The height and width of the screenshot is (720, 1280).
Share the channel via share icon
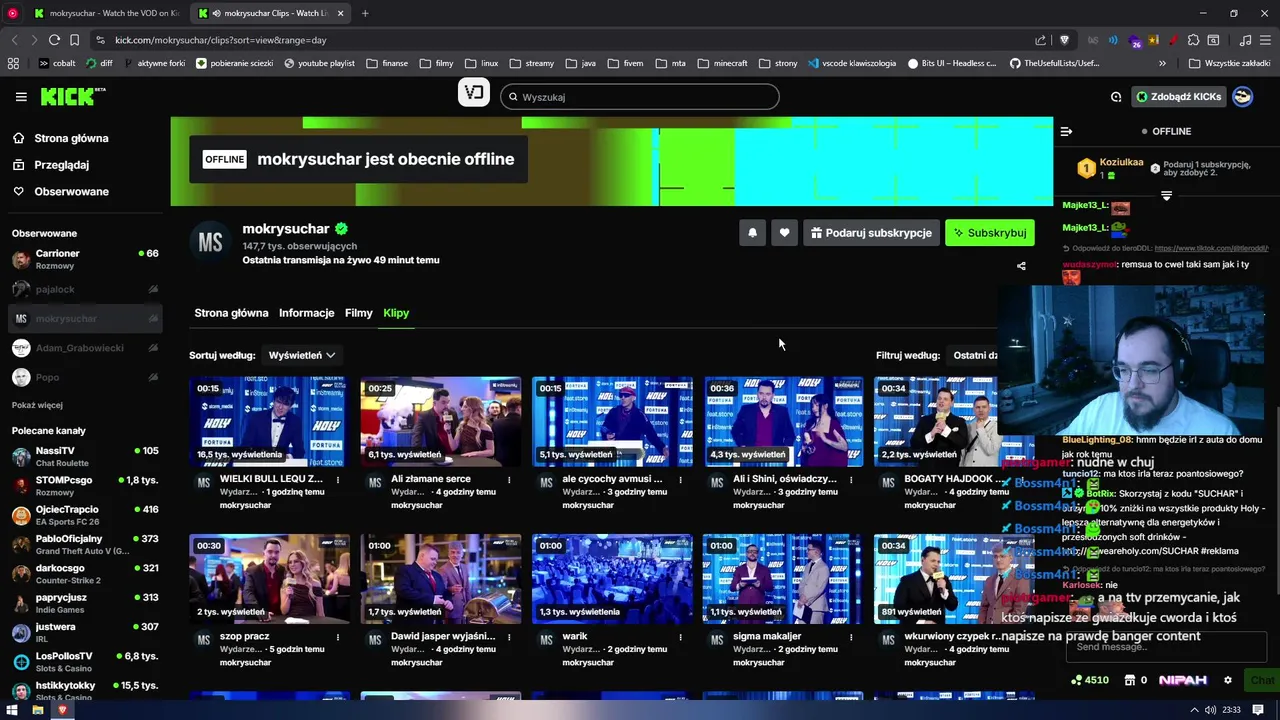pyautogui.click(x=1021, y=266)
